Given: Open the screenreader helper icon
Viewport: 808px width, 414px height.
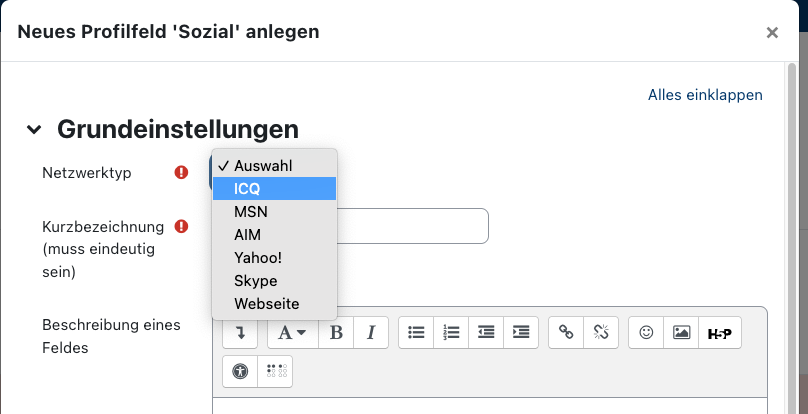Looking at the screenshot, I should [x=275, y=371].
